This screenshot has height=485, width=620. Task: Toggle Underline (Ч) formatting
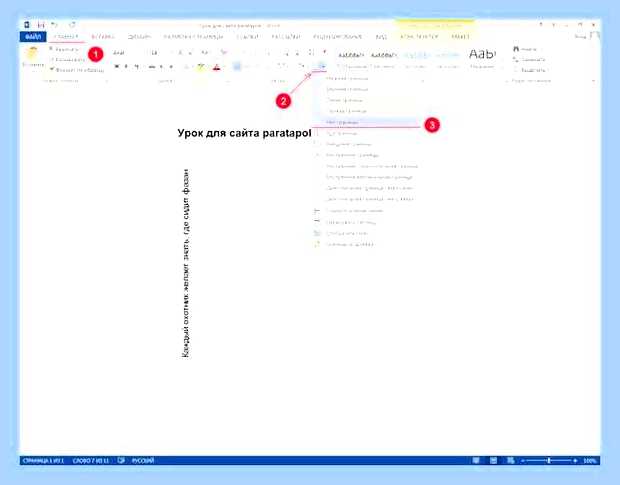point(137,66)
